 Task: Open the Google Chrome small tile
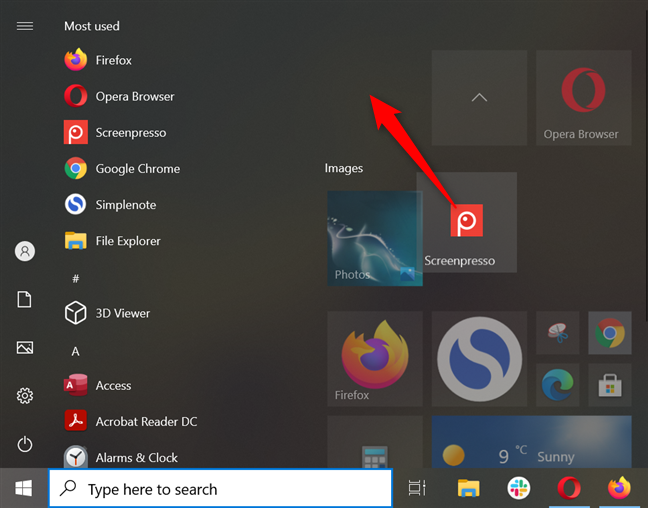(610, 333)
